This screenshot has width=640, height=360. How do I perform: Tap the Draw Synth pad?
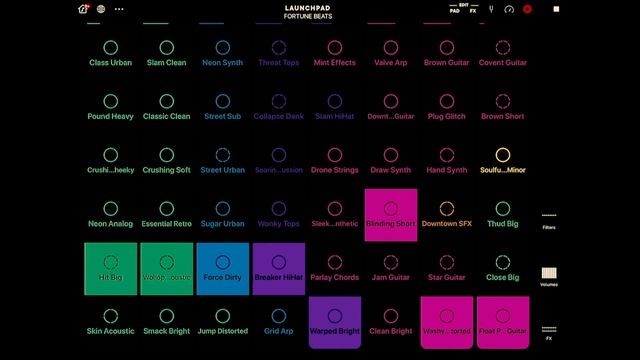pyautogui.click(x=391, y=161)
